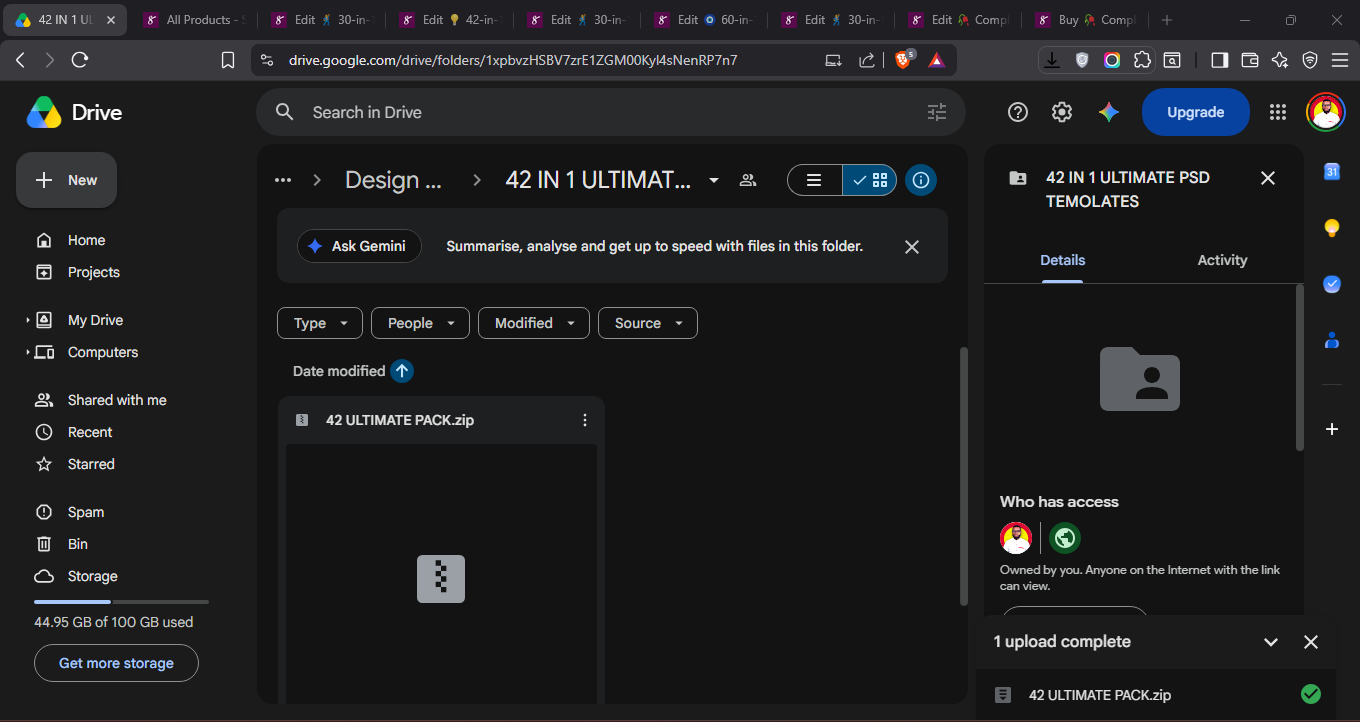1360x722 pixels.
Task: Open the browser downloads icon
Action: [x=1052, y=60]
